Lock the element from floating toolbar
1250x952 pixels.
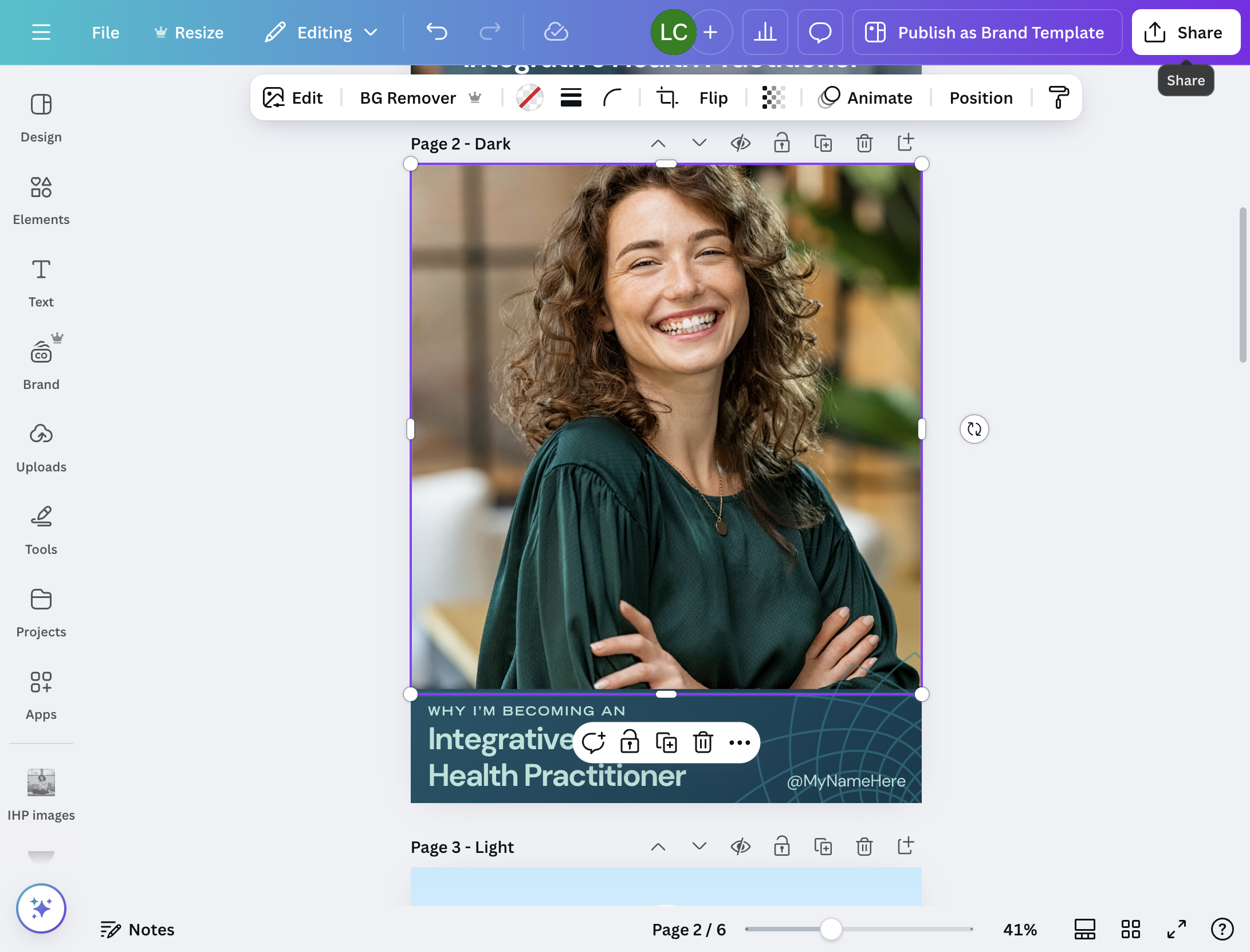tap(630, 742)
